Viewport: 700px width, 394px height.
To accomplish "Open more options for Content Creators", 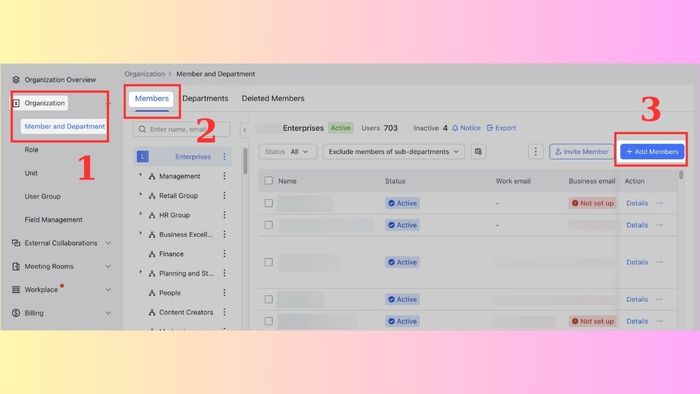I will pyautogui.click(x=225, y=312).
